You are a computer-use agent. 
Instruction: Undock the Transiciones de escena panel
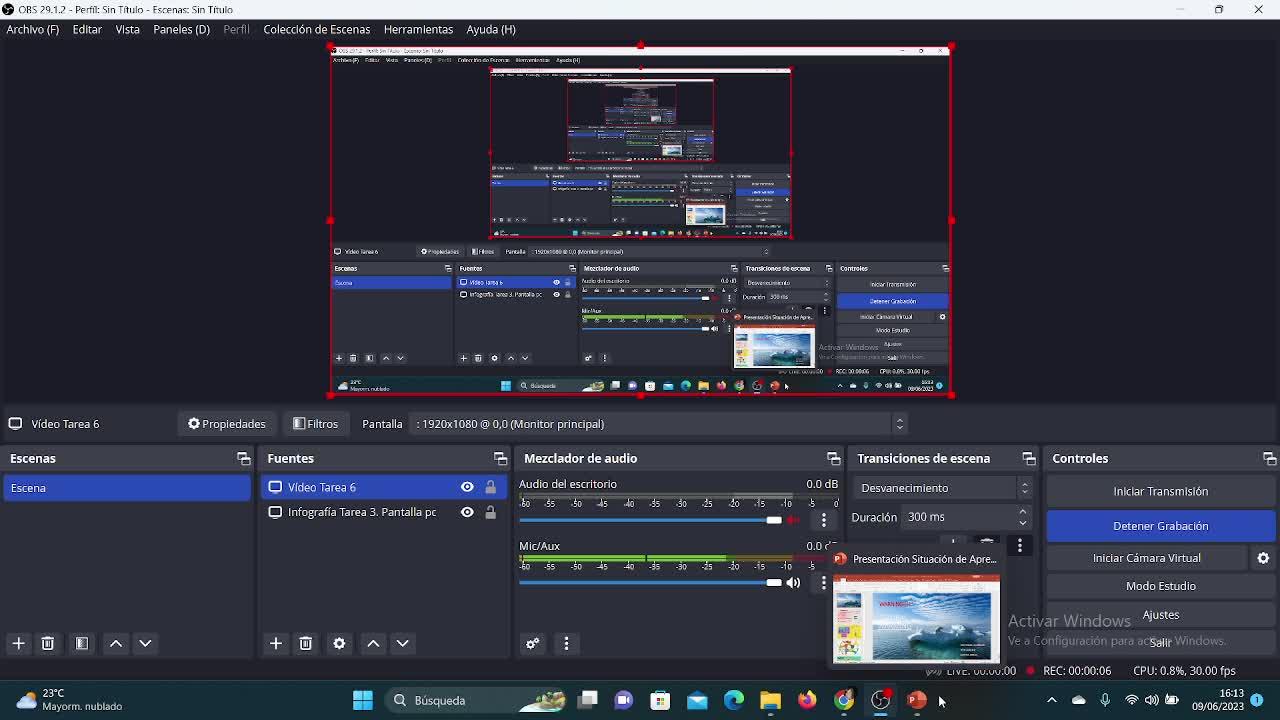pos(1028,458)
